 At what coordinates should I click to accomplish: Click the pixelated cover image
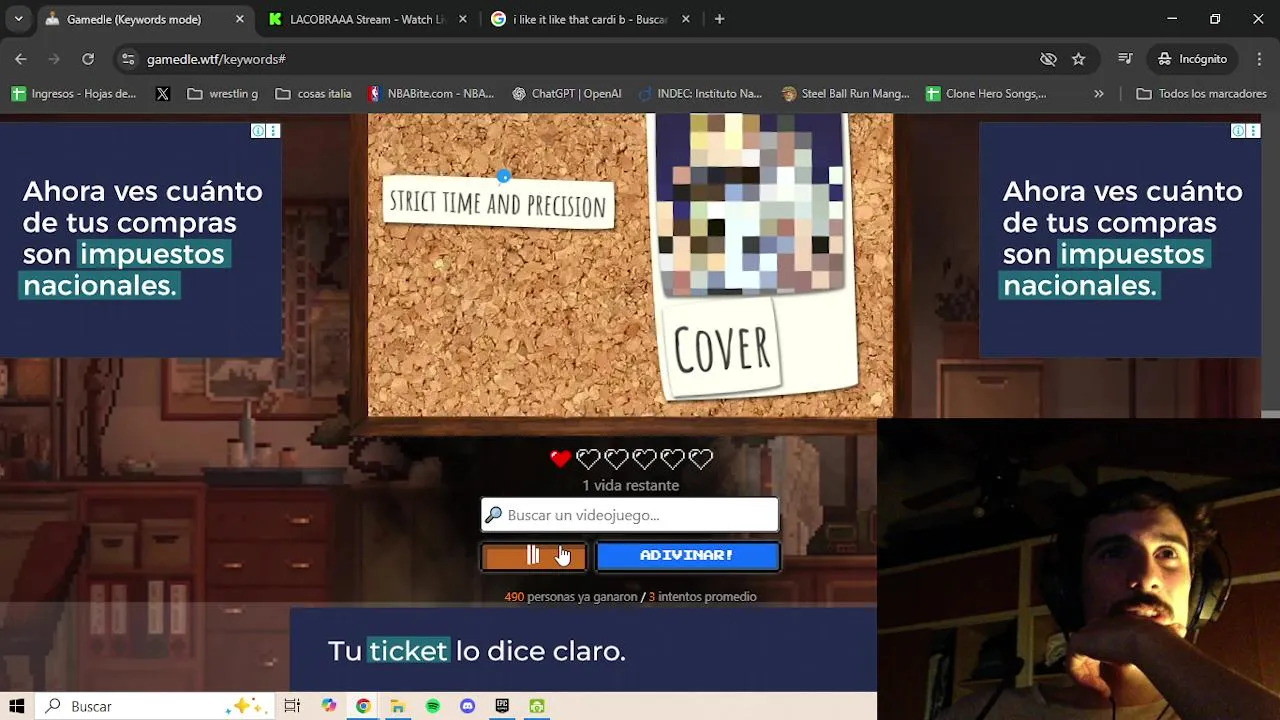[x=748, y=204]
